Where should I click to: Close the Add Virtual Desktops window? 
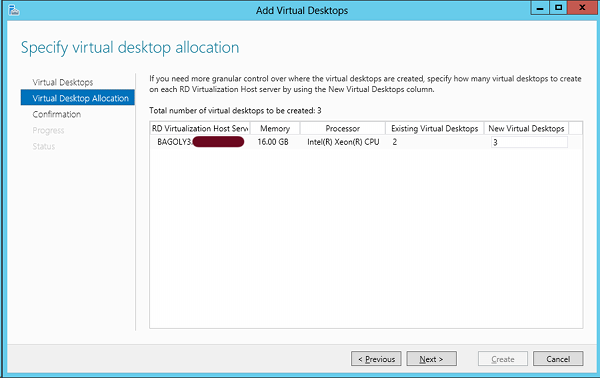tap(582, 8)
